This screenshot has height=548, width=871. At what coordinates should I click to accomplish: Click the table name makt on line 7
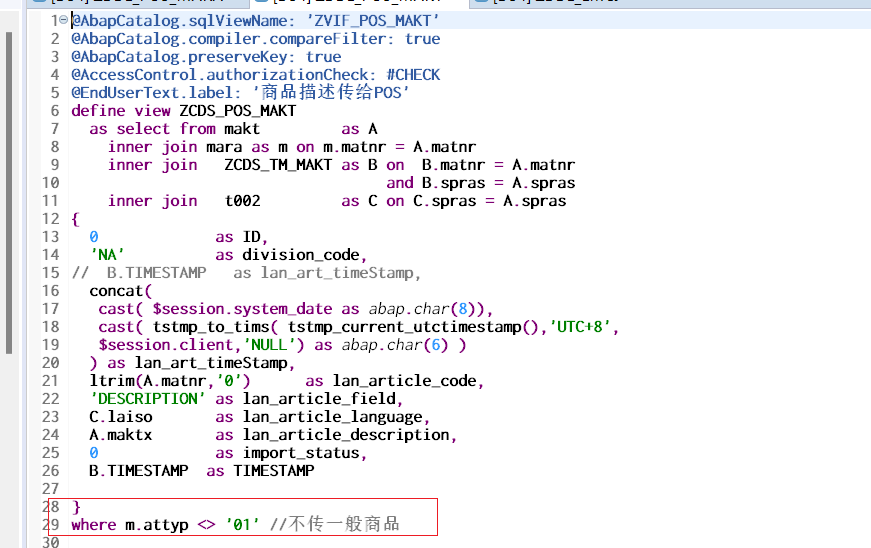click(x=242, y=129)
